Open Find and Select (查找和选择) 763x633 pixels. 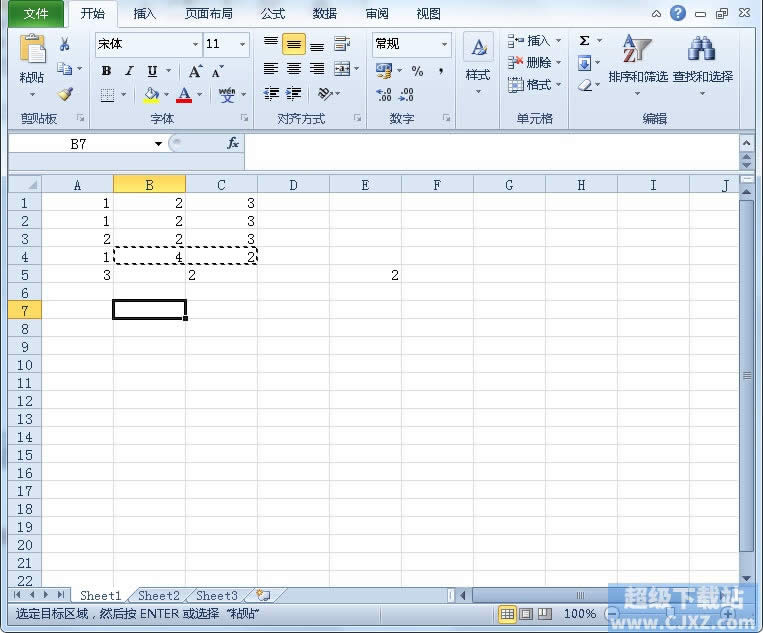click(x=703, y=63)
